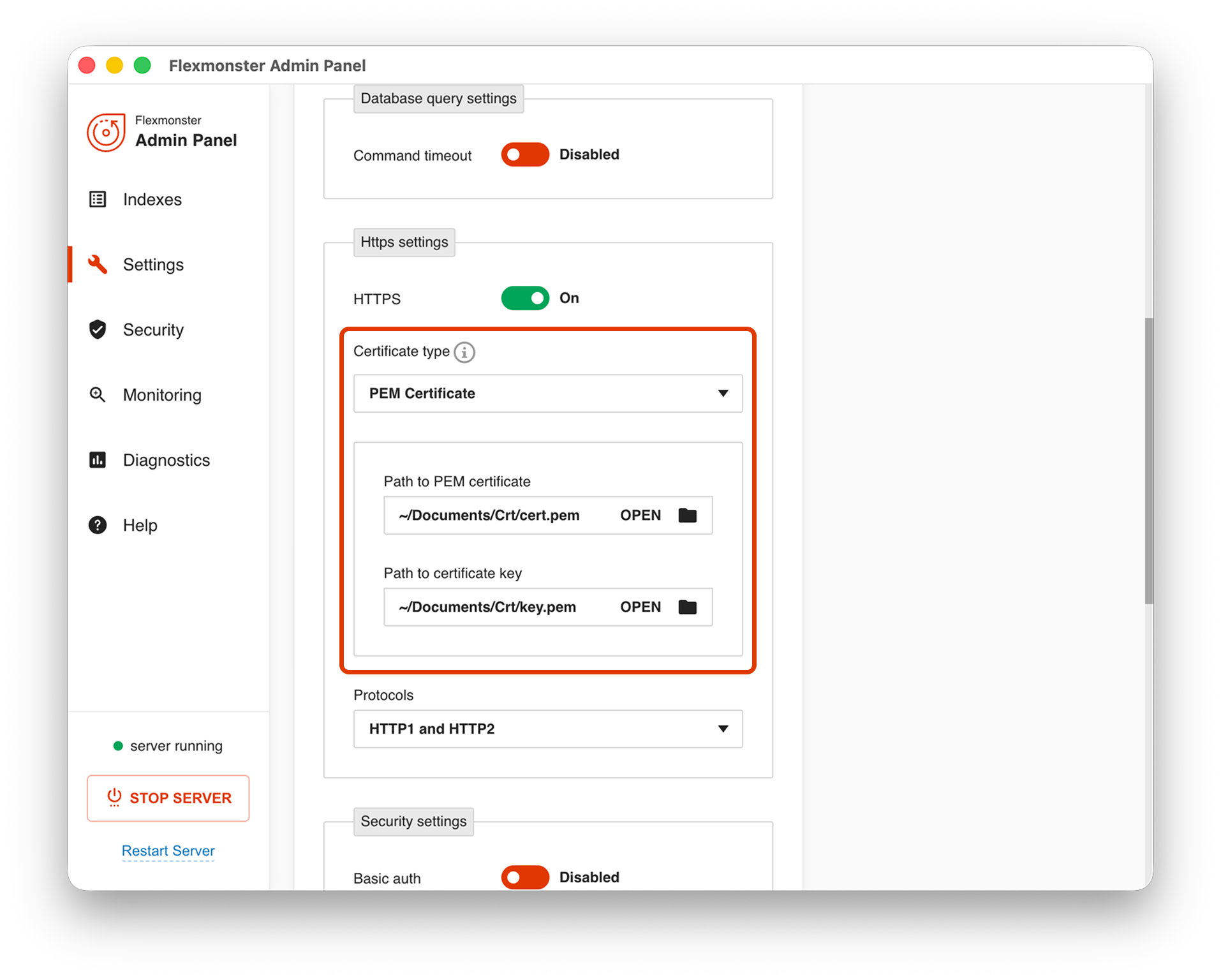The width and height of the screenshot is (1221, 980).
Task: Click the Flexmonster Admin Panel window title
Action: point(267,65)
